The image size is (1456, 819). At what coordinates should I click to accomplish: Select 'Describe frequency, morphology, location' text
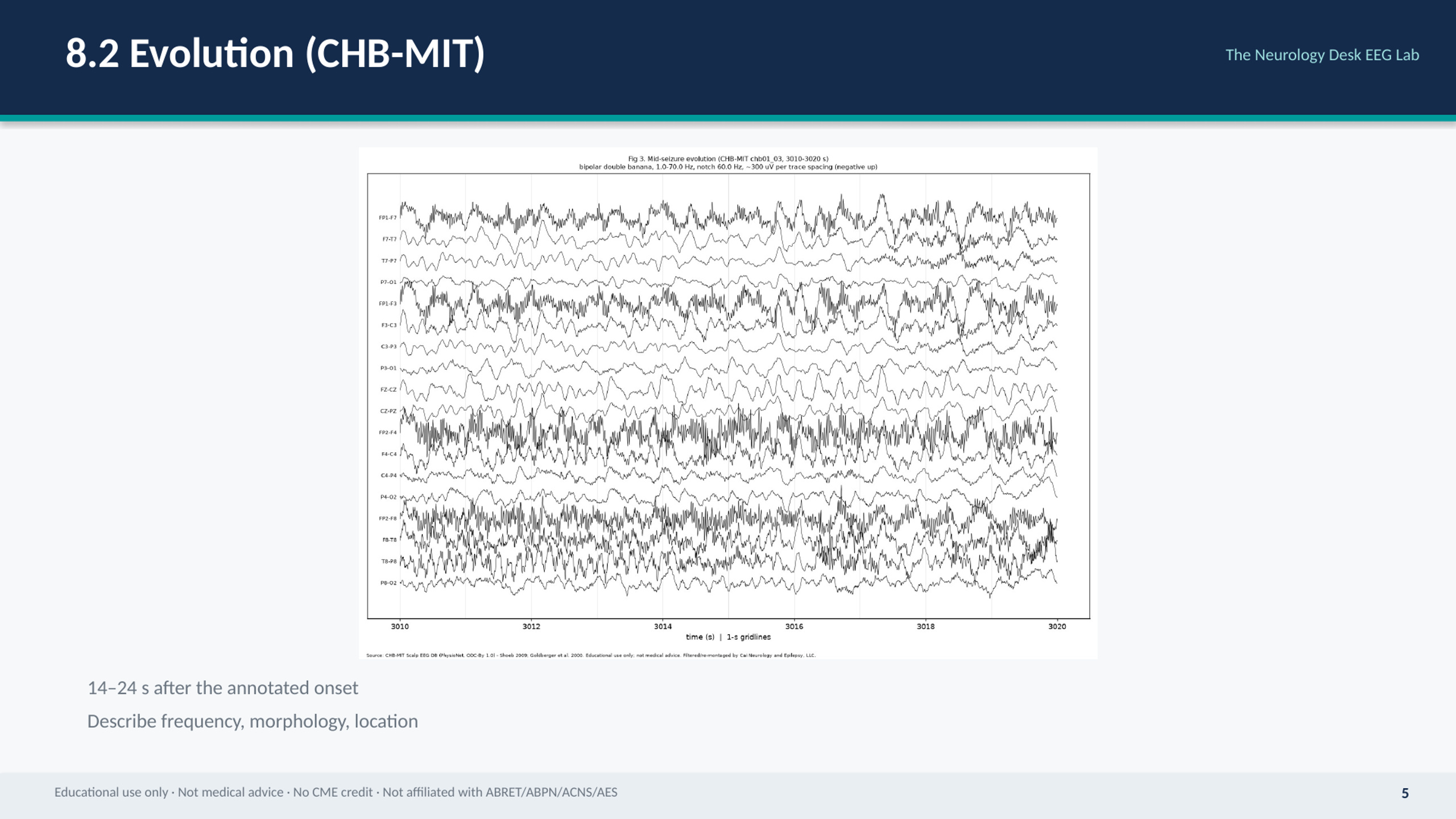point(253,721)
